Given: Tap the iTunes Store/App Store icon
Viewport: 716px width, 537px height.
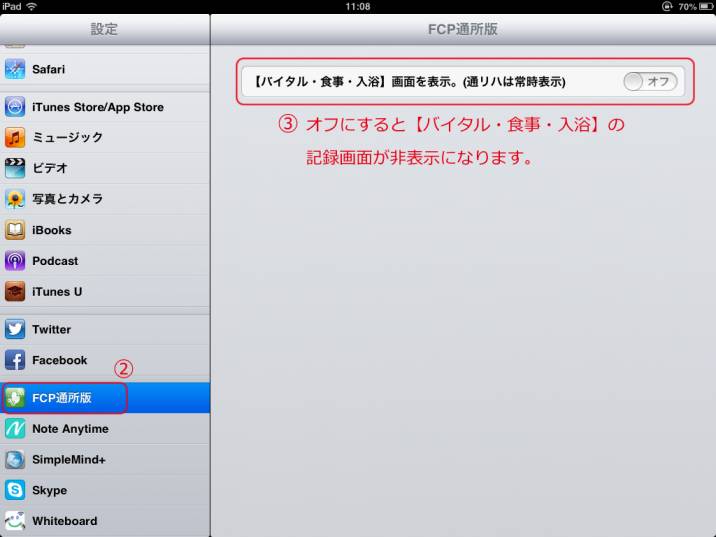Looking at the screenshot, I should (15, 107).
